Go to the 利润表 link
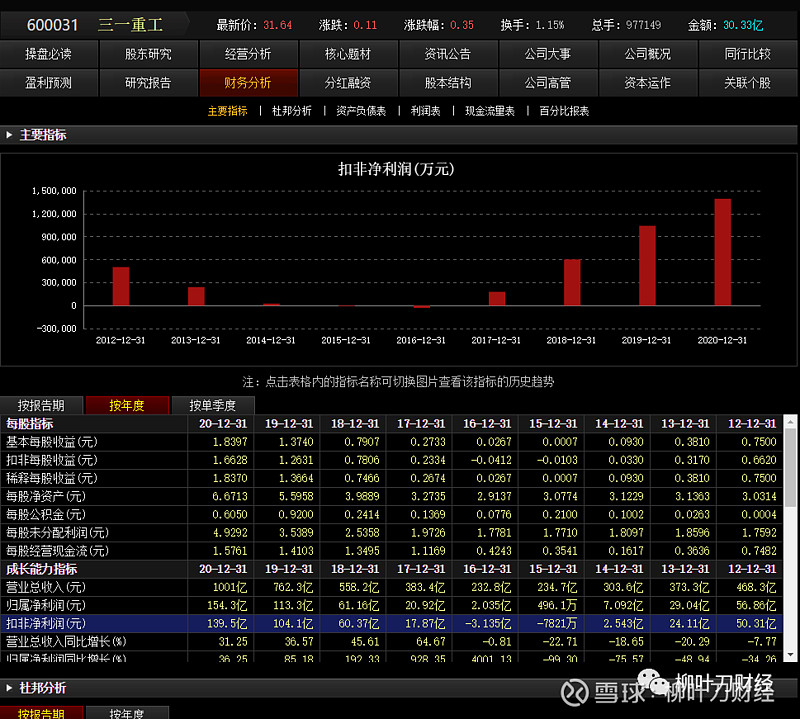This screenshot has width=800, height=719. point(426,111)
